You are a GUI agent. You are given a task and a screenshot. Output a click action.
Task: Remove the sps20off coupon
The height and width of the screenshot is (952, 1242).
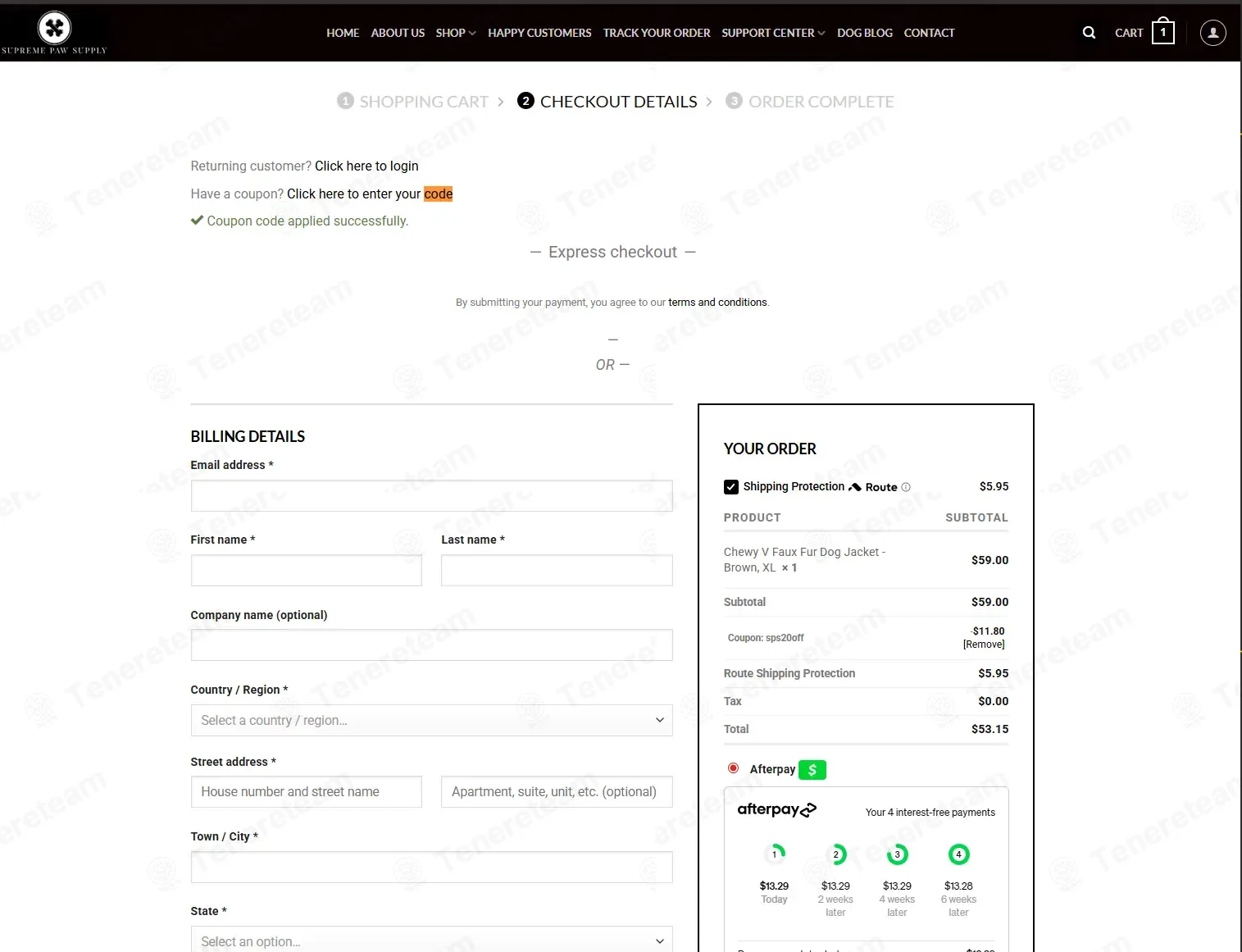984,645
